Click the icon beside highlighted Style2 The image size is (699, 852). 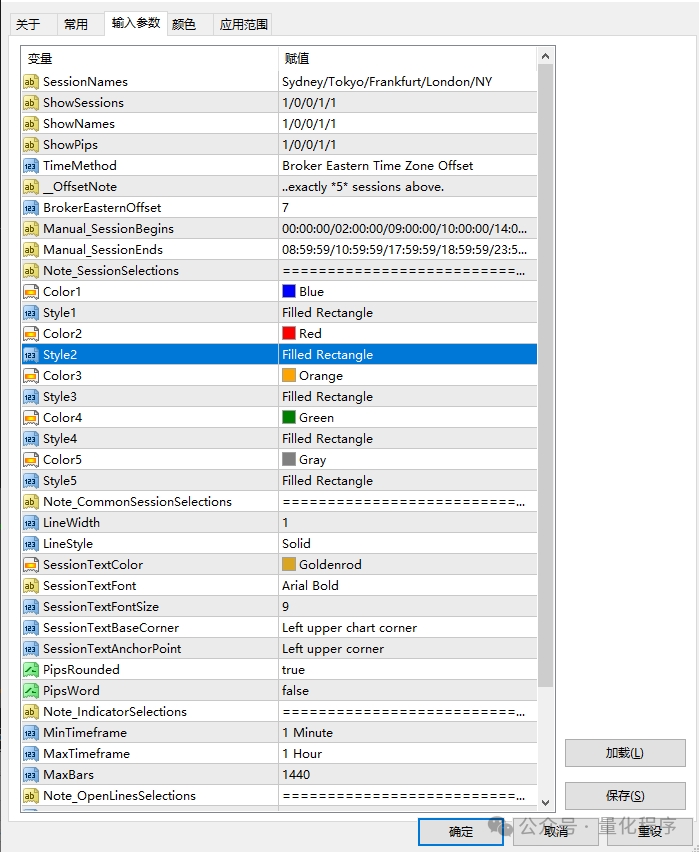[30, 355]
